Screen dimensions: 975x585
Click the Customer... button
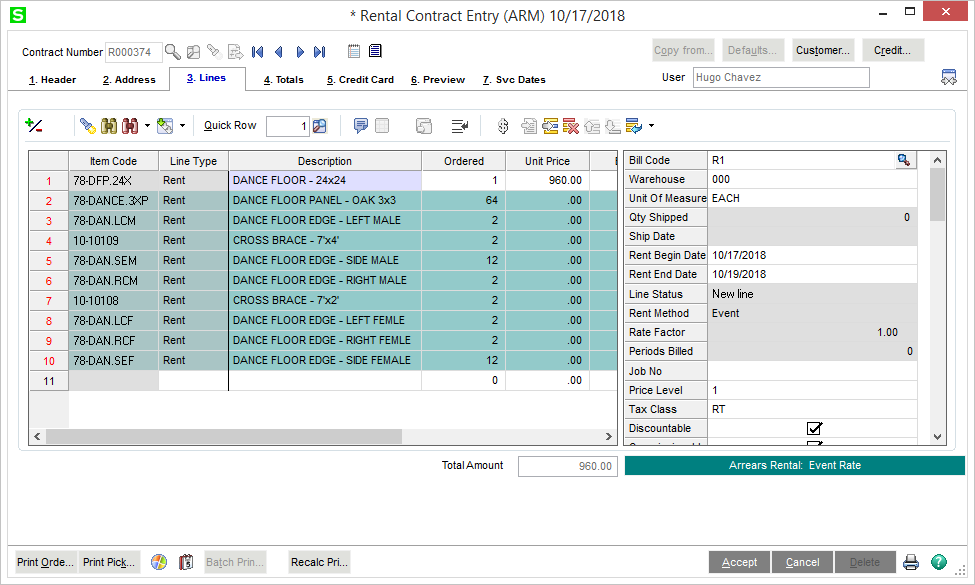point(823,50)
